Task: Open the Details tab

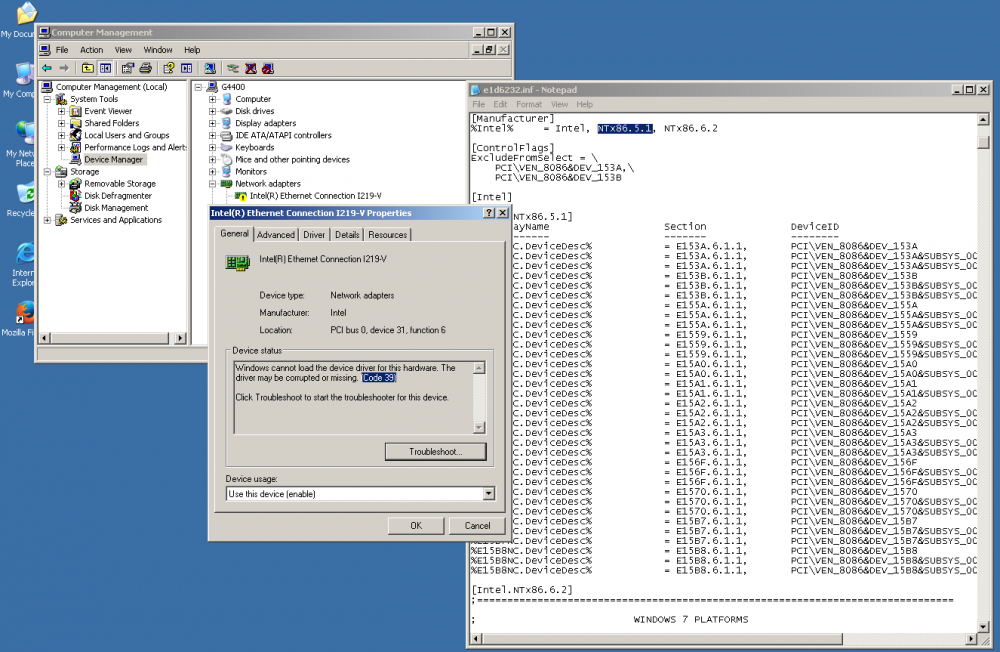Action: click(347, 235)
